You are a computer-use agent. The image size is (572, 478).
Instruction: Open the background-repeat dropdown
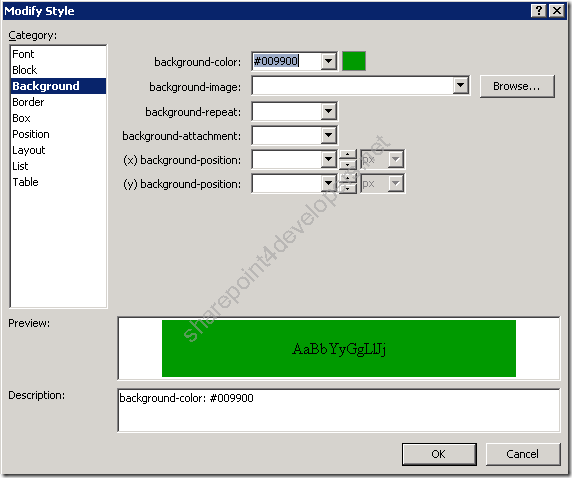[x=329, y=111]
